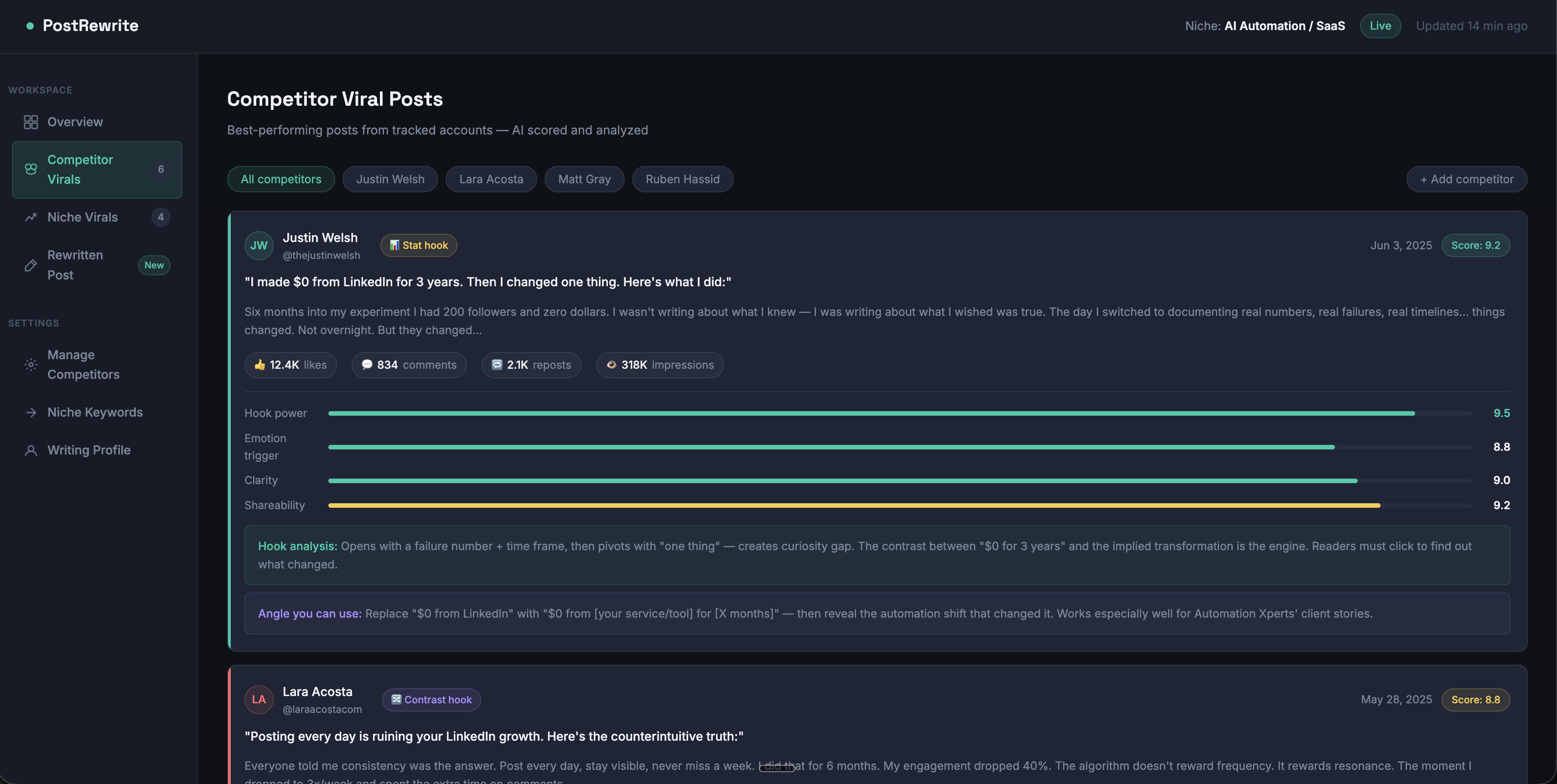1557x784 pixels.
Task: Click the green dot beside PostRewrite logo
Action: click(x=30, y=26)
